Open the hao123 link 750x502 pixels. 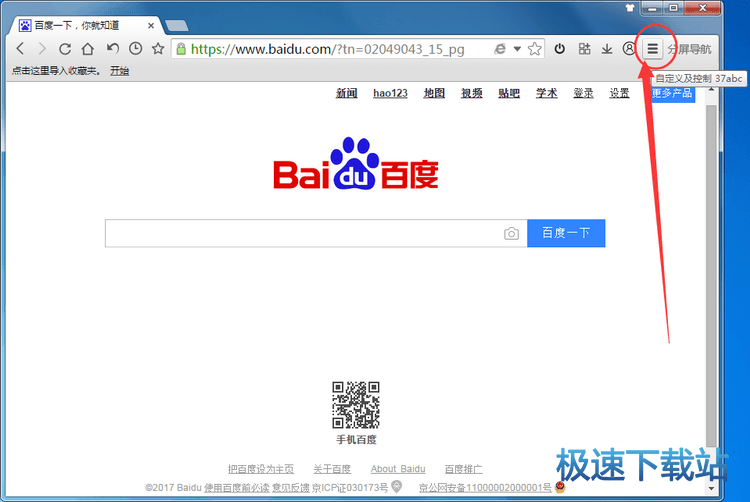390,93
